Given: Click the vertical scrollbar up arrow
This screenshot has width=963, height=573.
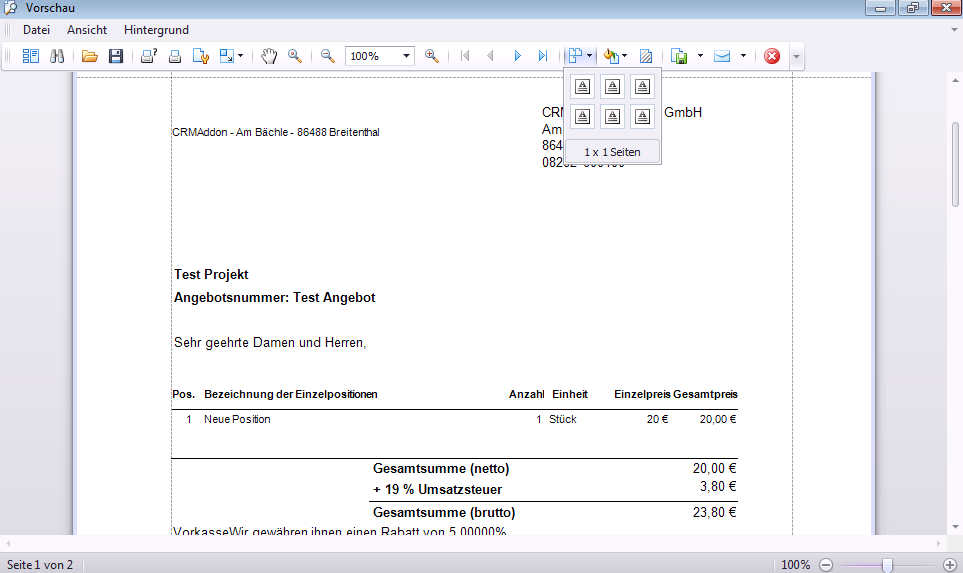Looking at the screenshot, I should tap(955, 80).
